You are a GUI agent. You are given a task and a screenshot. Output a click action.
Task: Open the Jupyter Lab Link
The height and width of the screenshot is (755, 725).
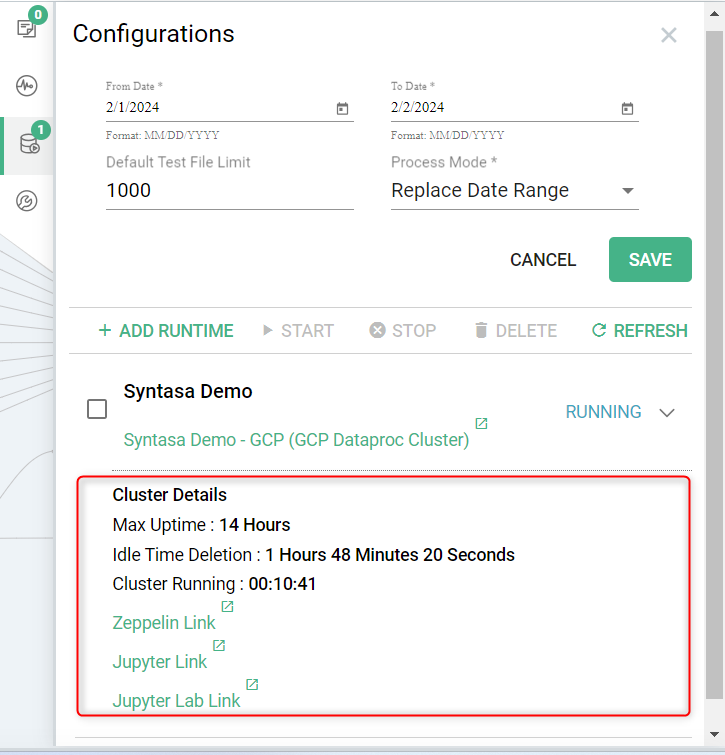[177, 701]
